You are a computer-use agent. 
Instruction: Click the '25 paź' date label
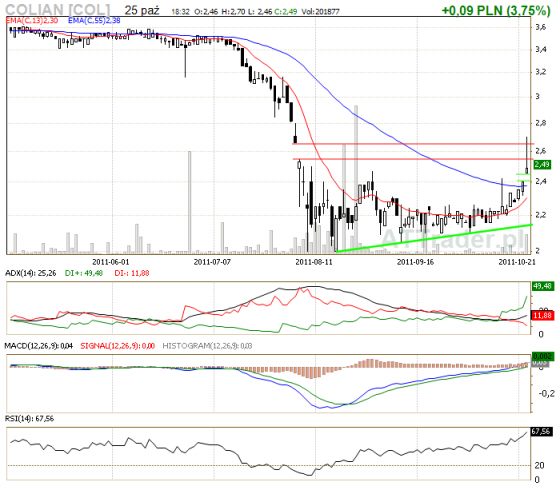pos(142,10)
